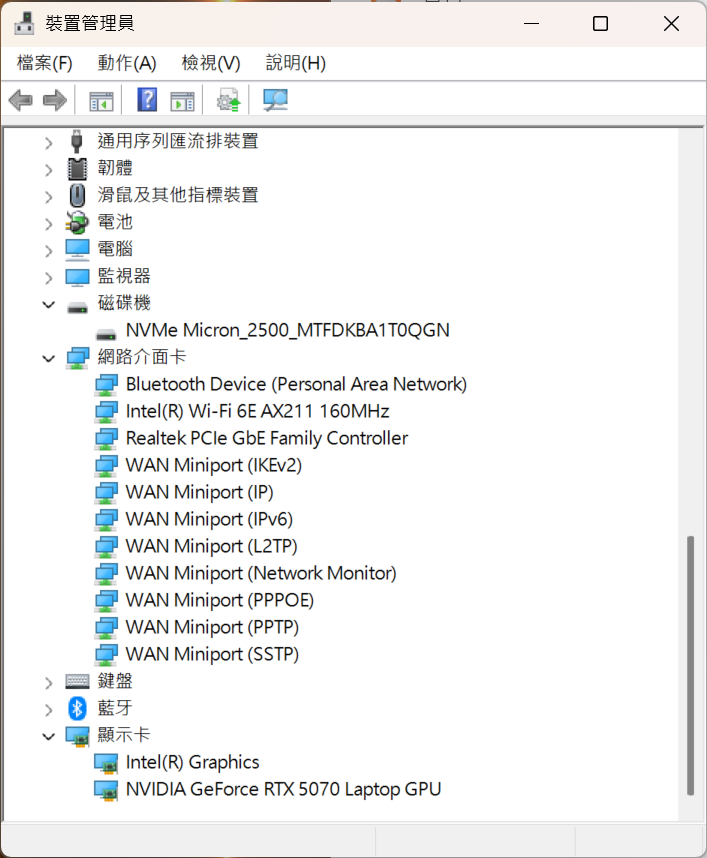
Task: Select WAN Miniport (PPPOE)
Action: 219,600
